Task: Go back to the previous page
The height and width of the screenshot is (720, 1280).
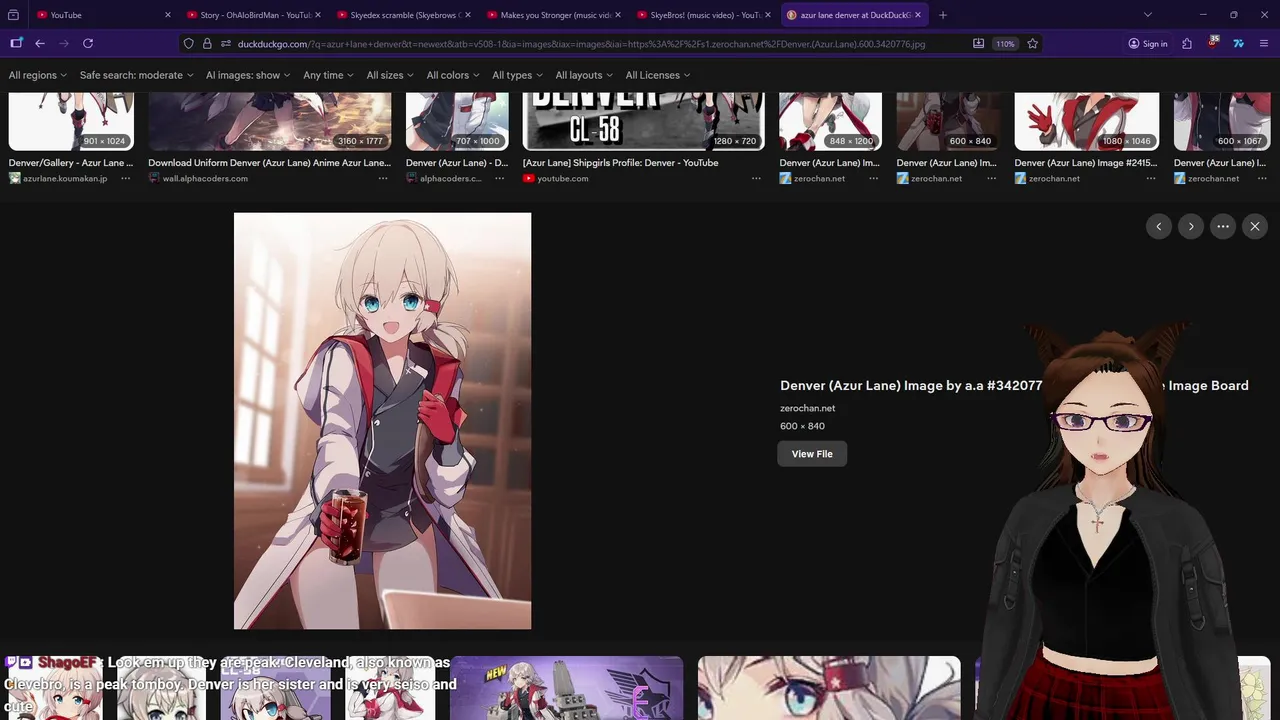Action: (40, 43)
